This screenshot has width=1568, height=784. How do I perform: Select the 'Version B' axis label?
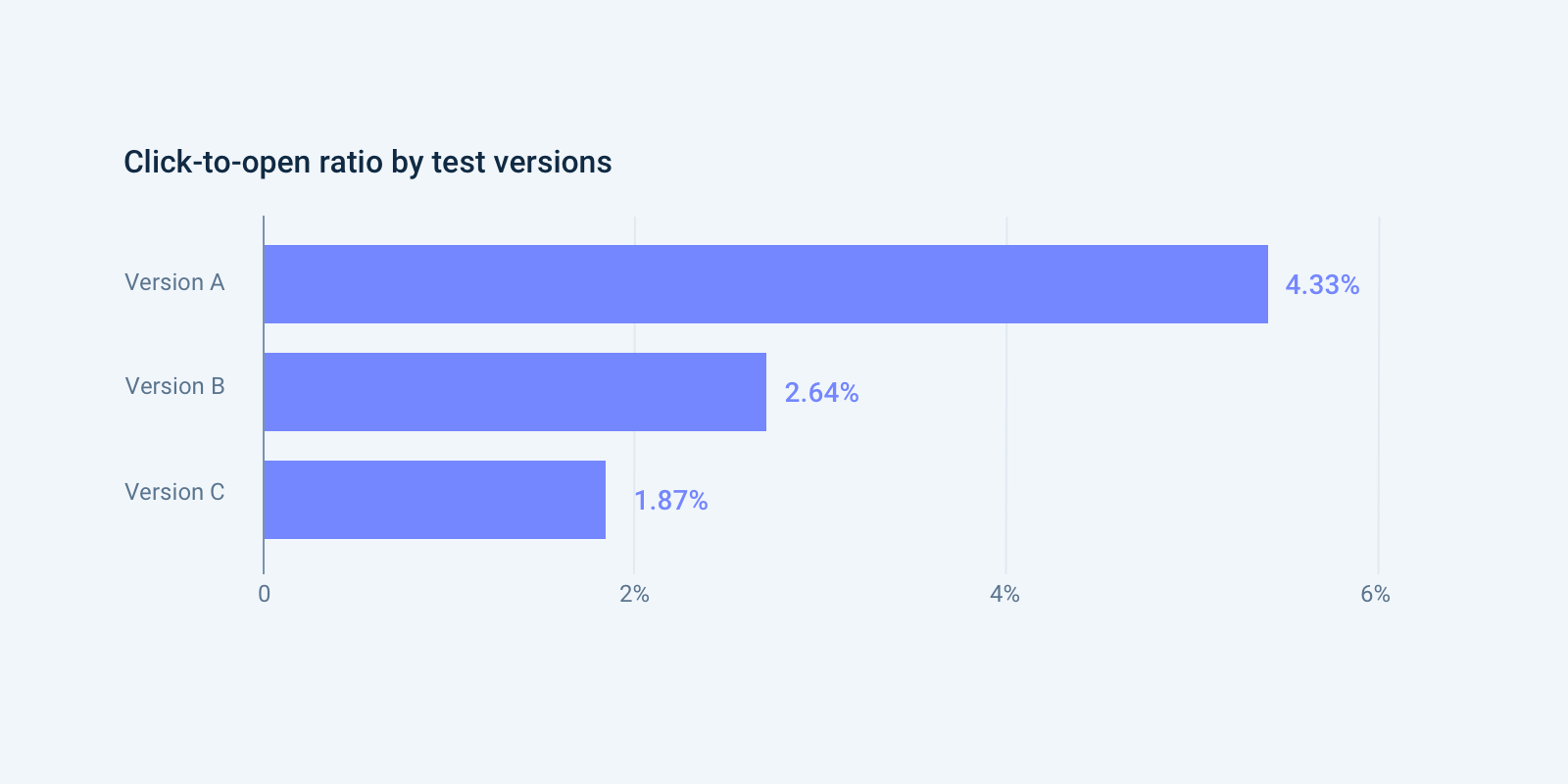[x=174, y=386]
